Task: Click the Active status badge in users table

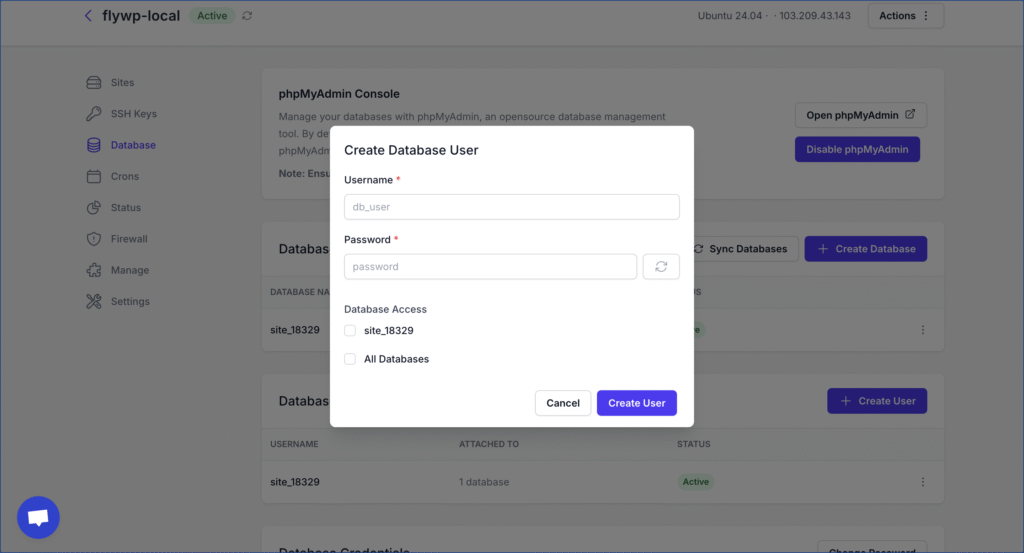Action: click(696, 482)
